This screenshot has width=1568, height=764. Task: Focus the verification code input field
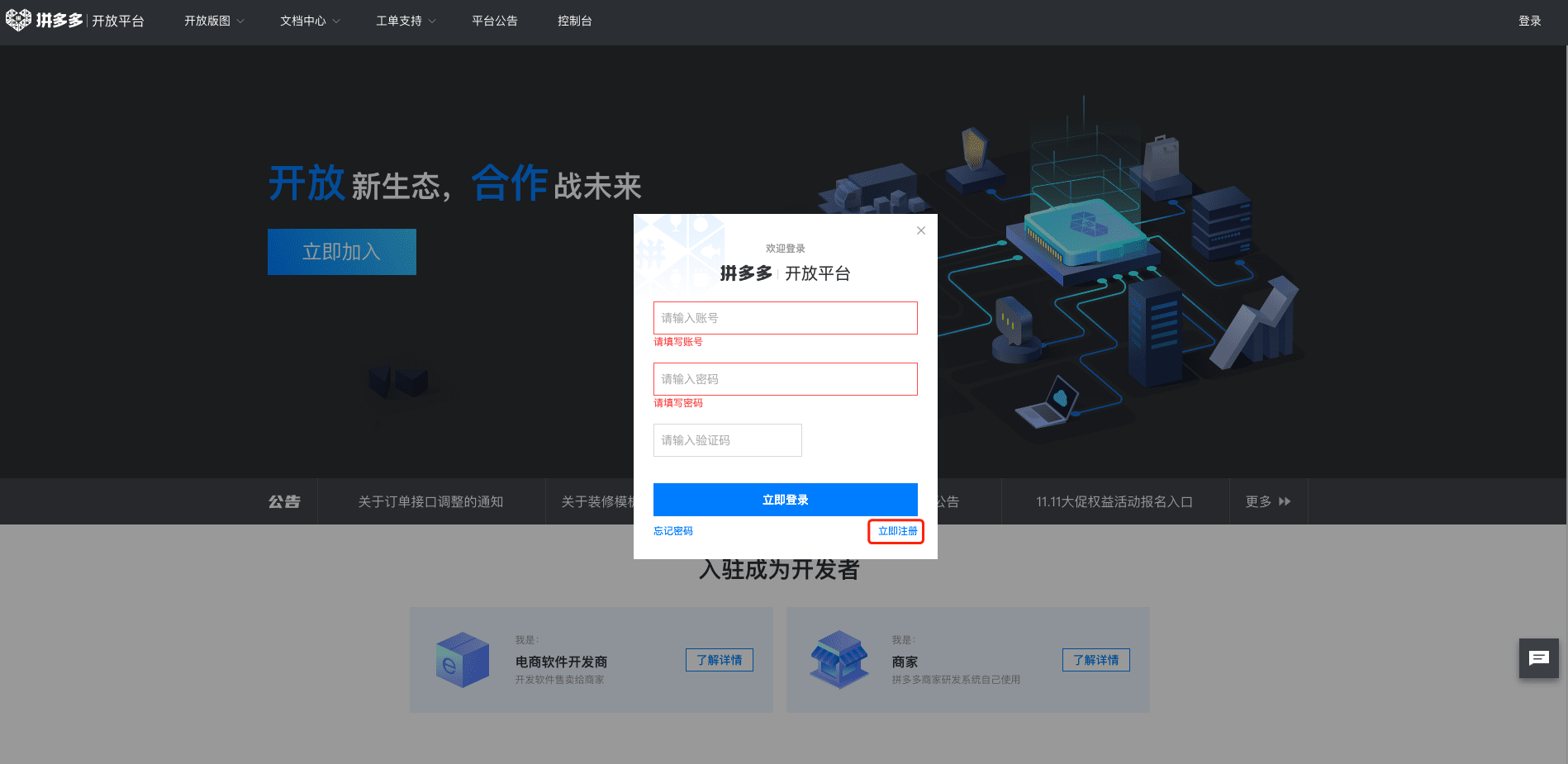click(727, 440)
